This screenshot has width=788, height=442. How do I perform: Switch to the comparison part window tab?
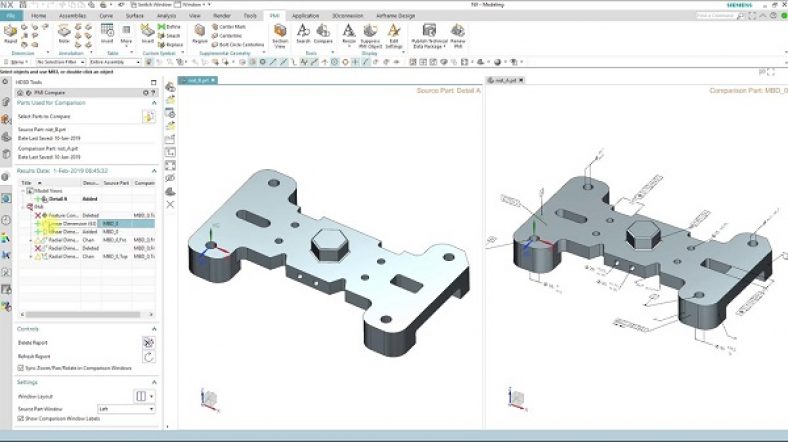click(x=506, y=80)
